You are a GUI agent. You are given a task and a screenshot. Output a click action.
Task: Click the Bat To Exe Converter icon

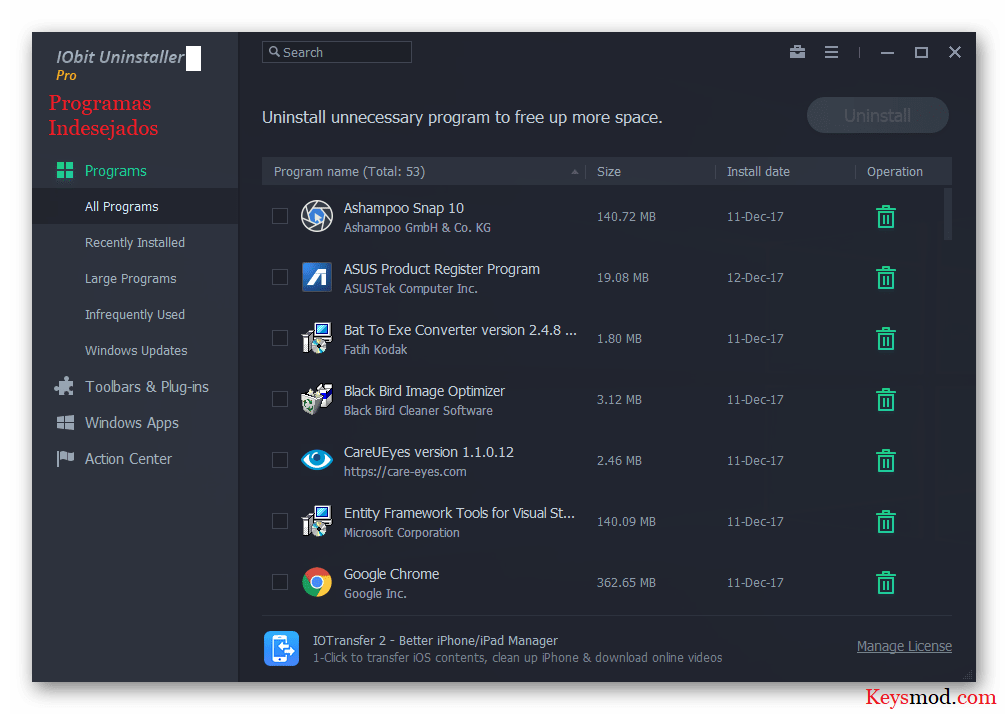point(317,339)
